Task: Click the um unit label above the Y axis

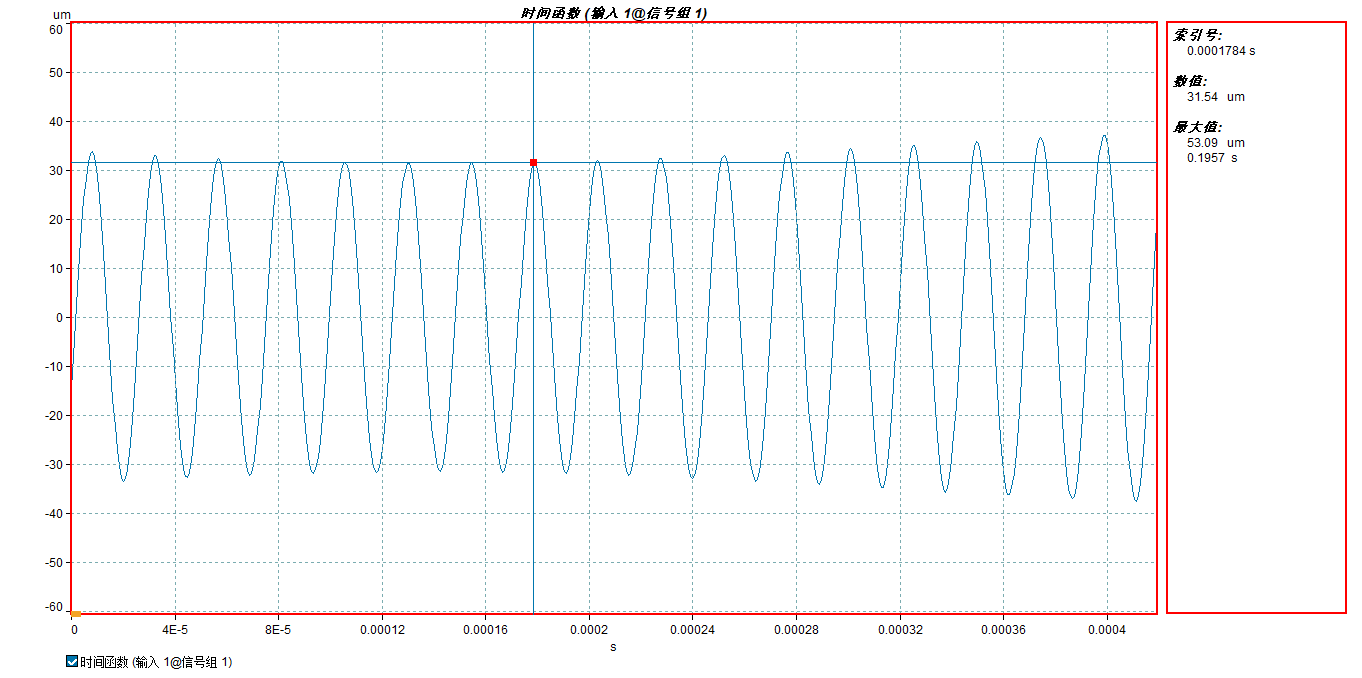Action: 60,15
